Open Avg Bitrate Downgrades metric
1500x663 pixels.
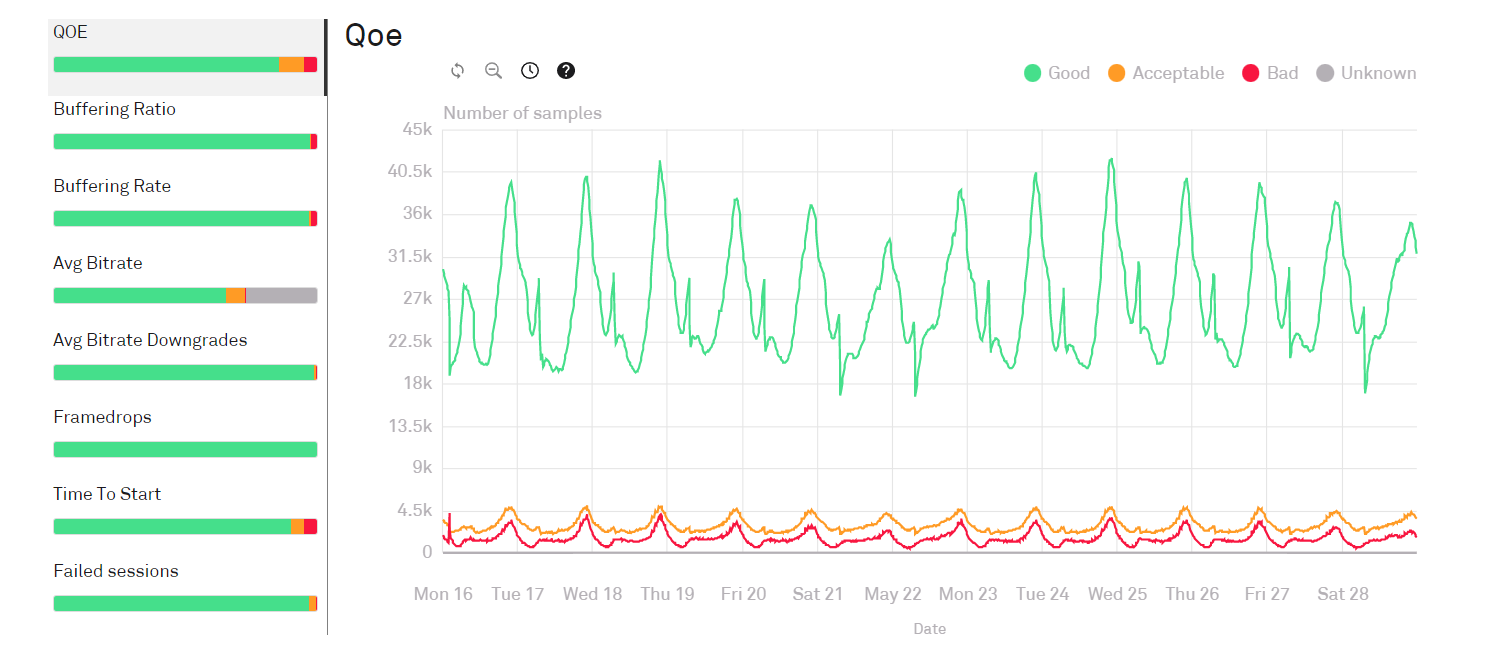[150, 340]
